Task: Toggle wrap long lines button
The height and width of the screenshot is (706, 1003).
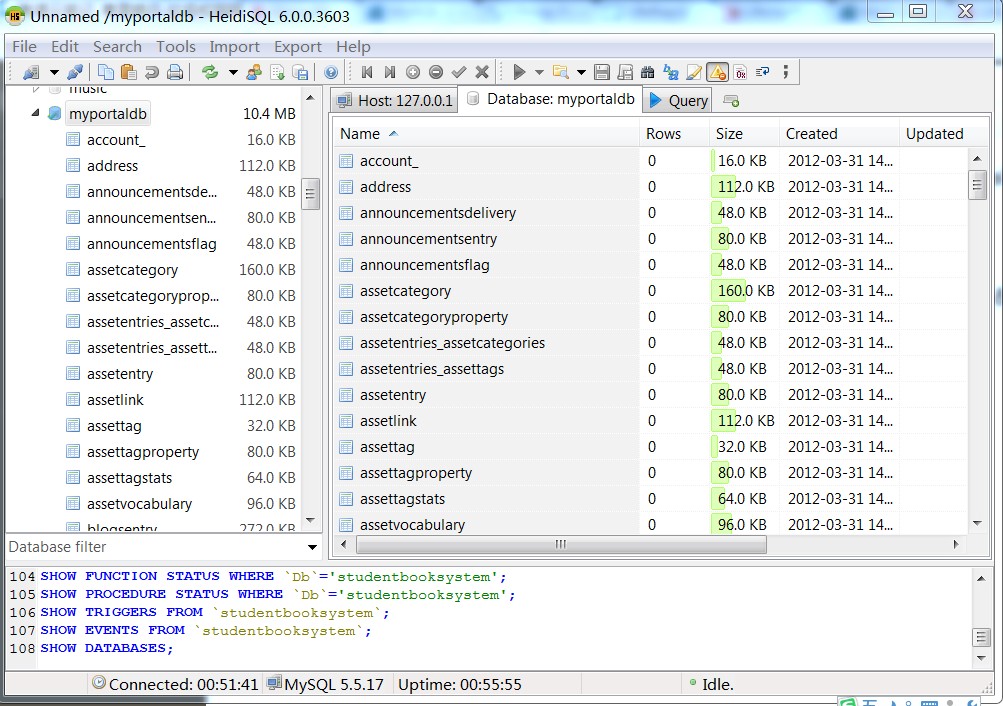Action: click(x=762, y=72)
